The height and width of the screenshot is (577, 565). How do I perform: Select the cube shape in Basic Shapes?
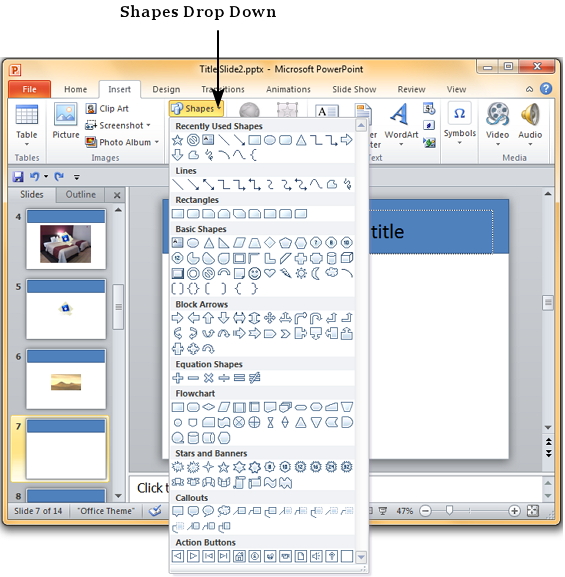347,258
